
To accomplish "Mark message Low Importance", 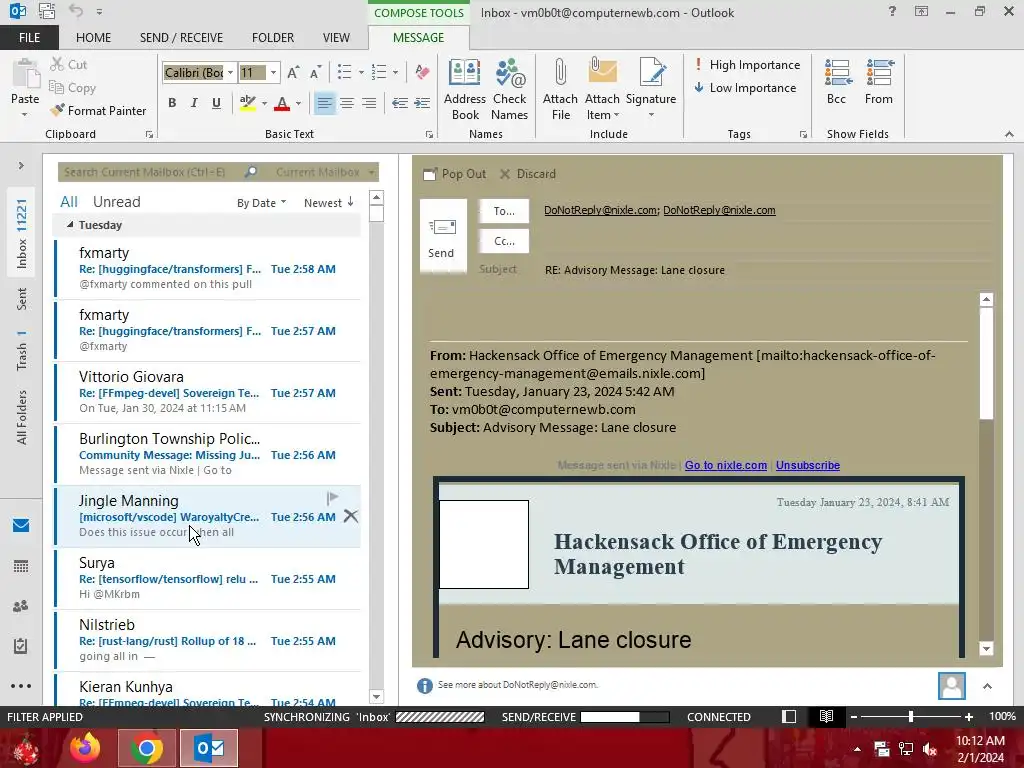I will click(745, 88).
